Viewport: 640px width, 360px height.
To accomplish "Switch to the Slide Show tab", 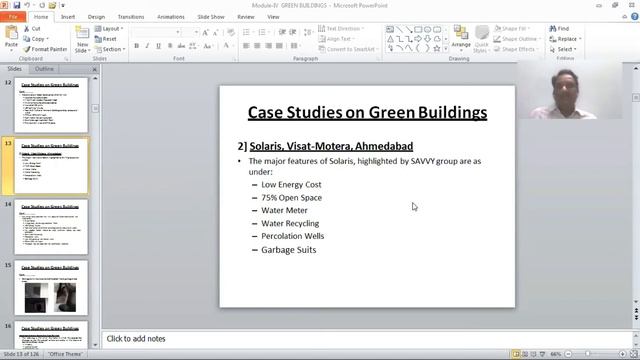I will (x=211, y=17).
